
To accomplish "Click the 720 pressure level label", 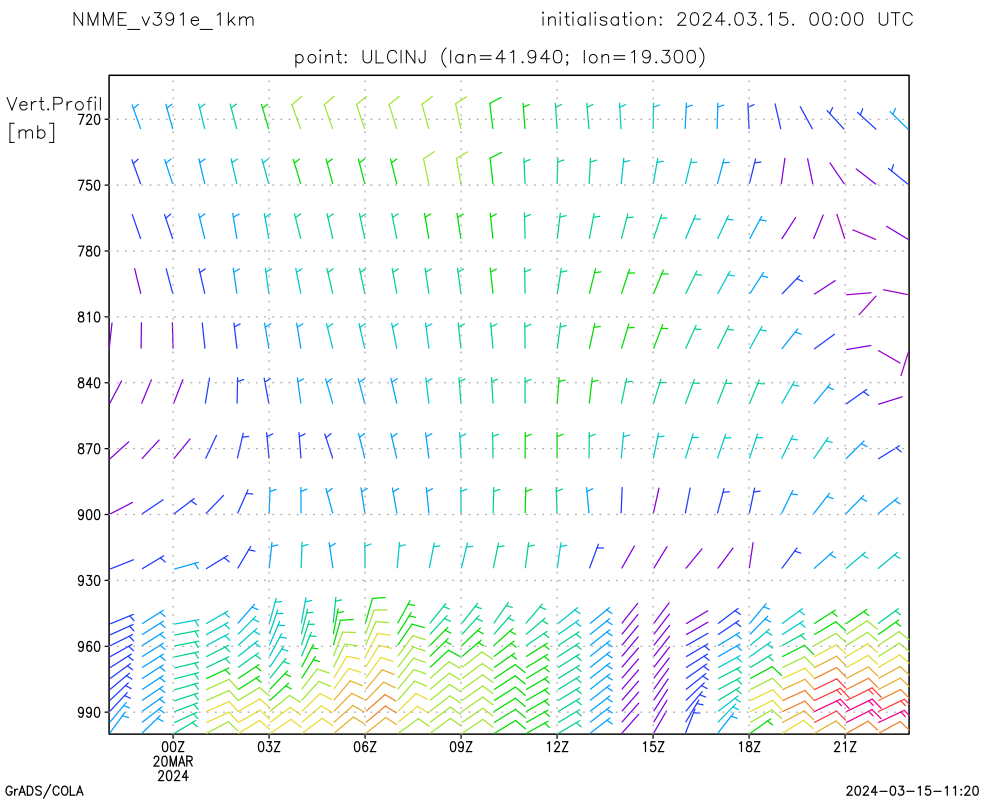I will tap(89, 119).
